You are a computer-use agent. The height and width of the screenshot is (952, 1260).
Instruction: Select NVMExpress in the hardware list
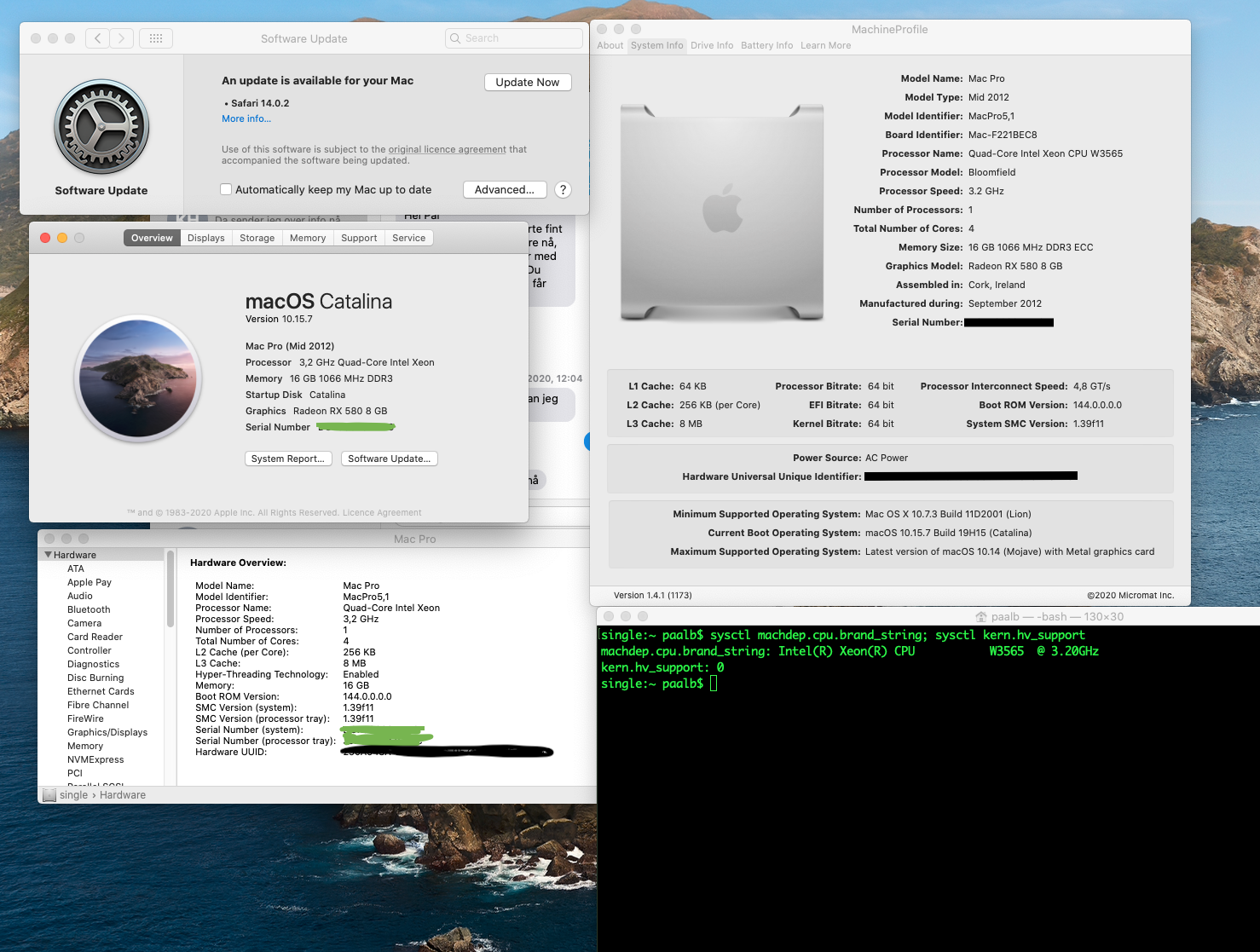click(95, 759)
